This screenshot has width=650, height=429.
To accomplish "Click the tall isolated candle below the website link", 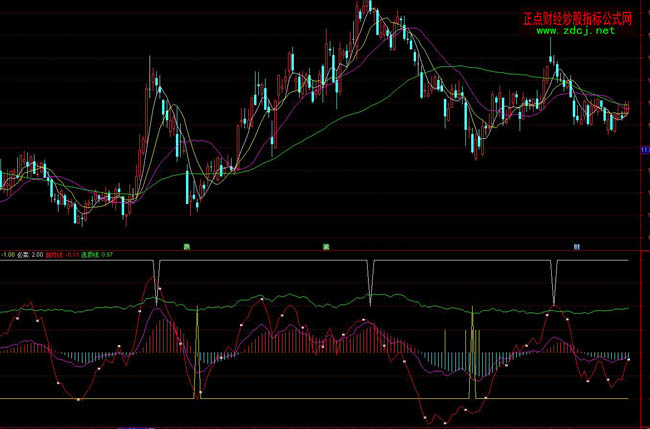I will click(551, 68).
